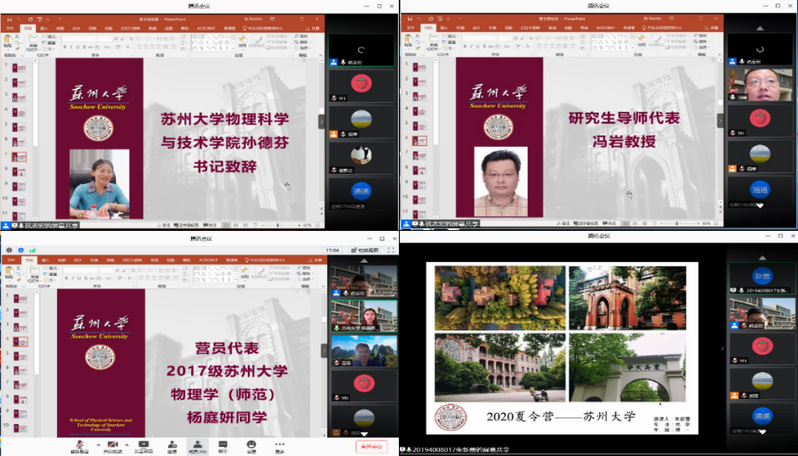Enter fullscreen via the top bar icon
798x456 pixels.
click(x=391, y=250)
